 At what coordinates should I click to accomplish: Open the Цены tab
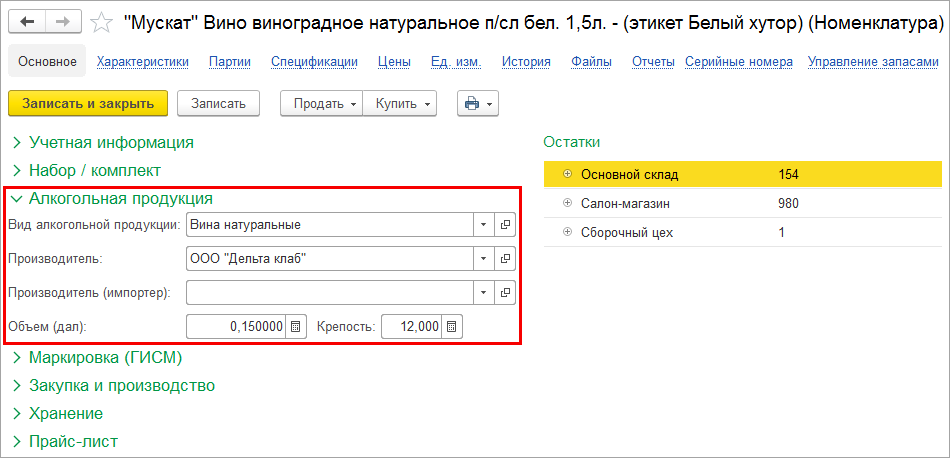[x=394, y=62]
